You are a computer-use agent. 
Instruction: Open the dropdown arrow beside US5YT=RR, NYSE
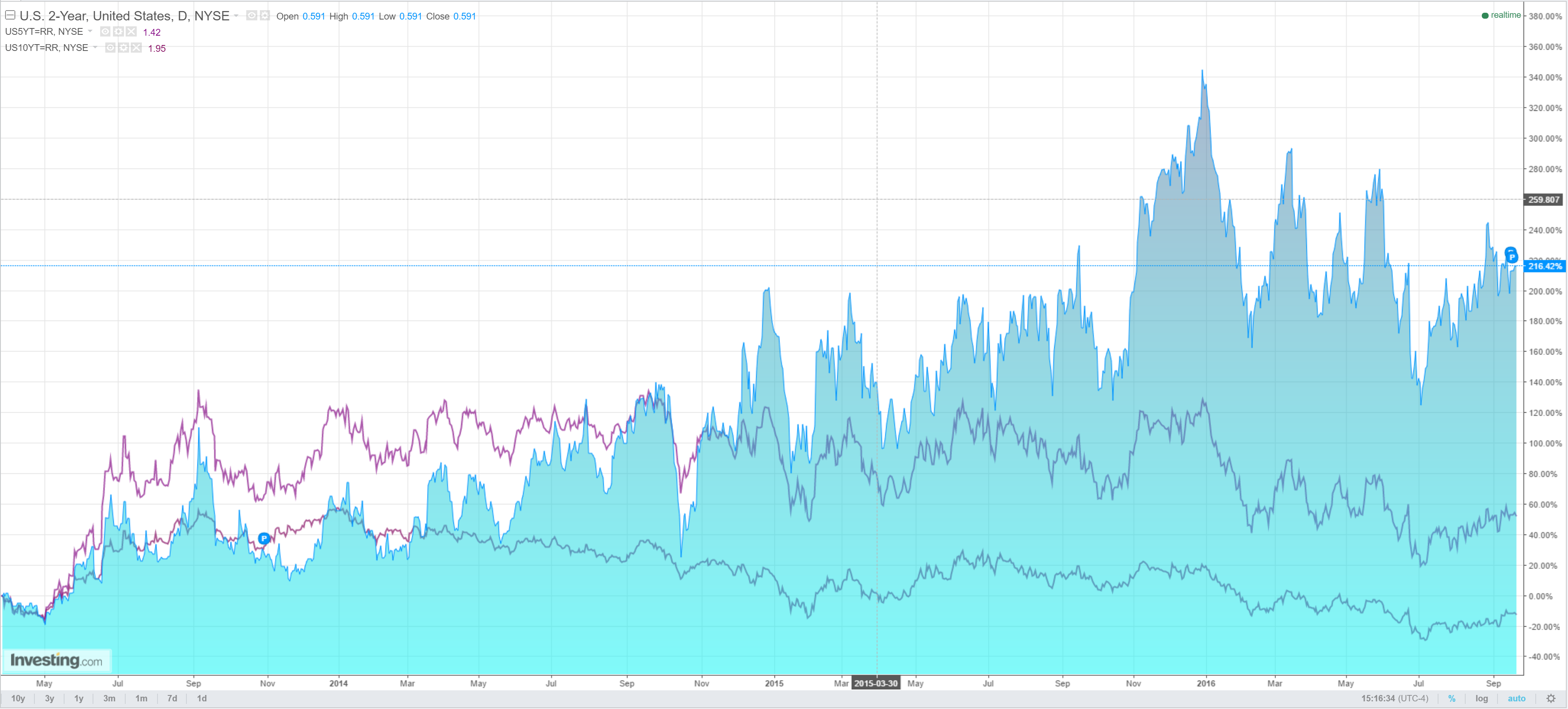90,31
